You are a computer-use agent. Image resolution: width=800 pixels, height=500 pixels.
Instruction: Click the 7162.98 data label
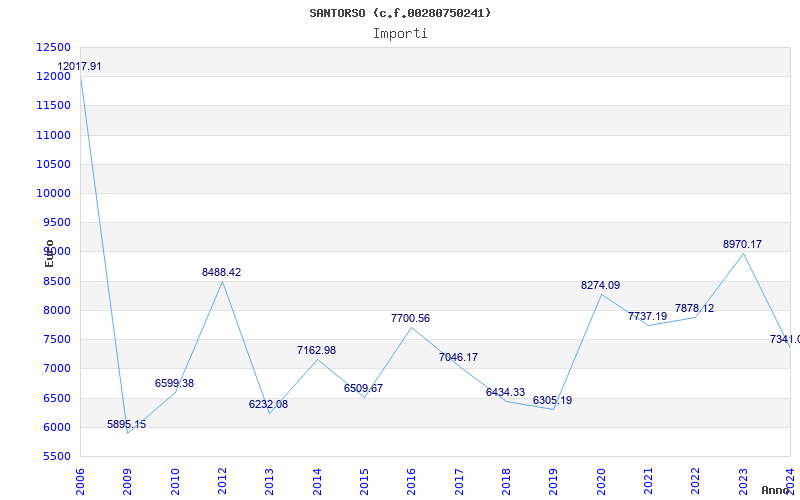click(x=316, y=351)
